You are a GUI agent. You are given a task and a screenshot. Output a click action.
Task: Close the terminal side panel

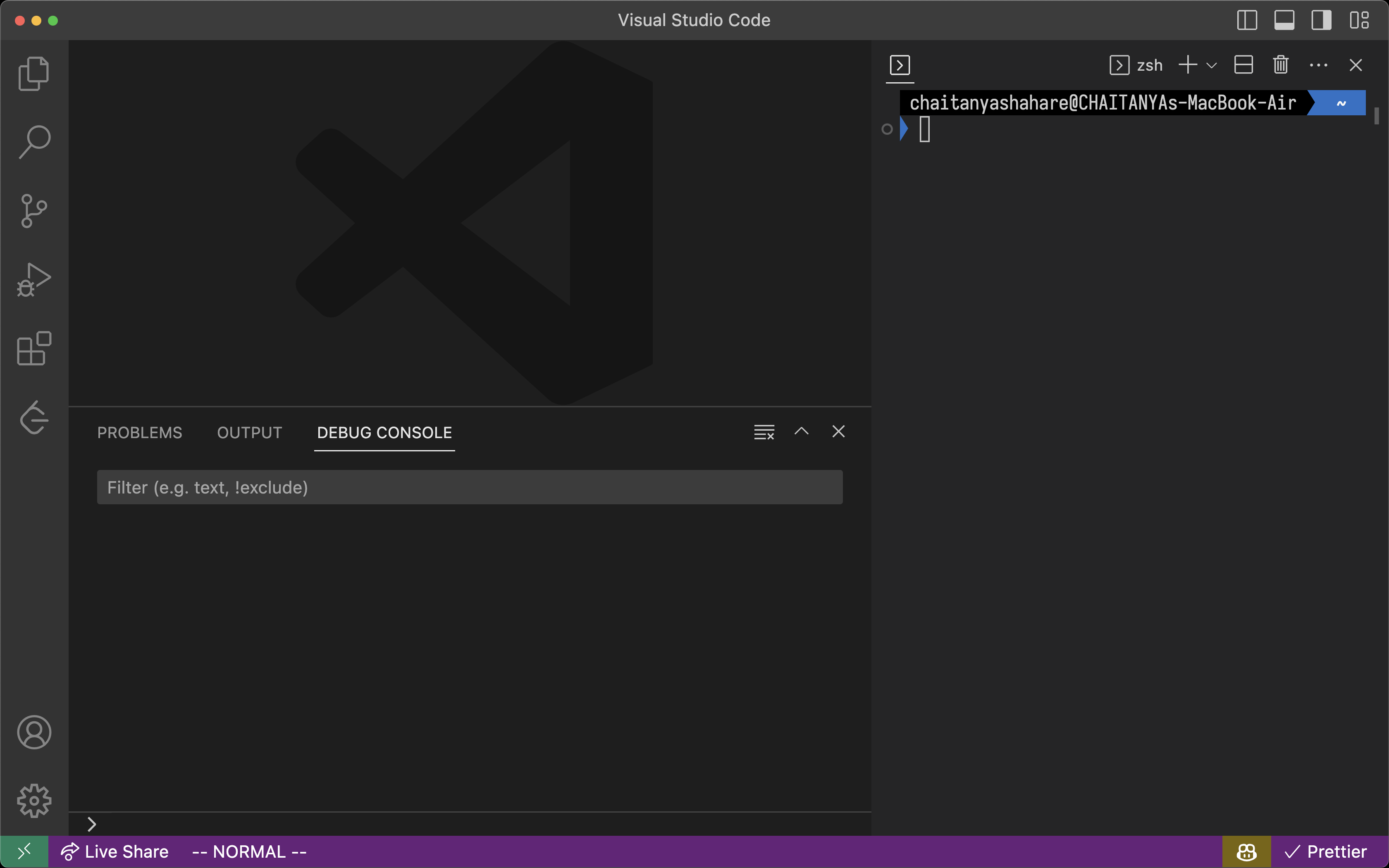[1356, 65]
